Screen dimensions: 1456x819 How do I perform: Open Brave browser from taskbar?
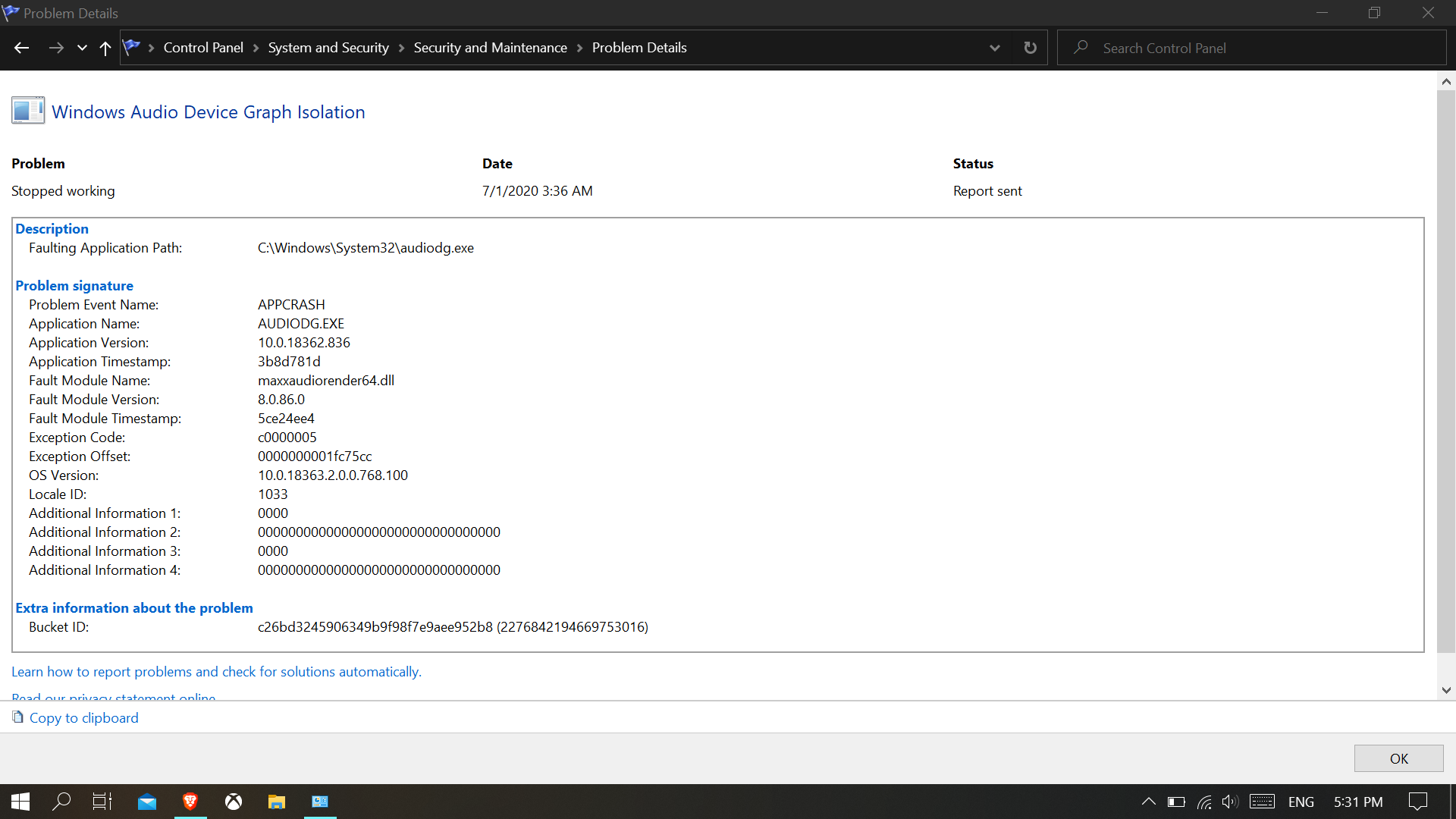[x=190, y=802]
